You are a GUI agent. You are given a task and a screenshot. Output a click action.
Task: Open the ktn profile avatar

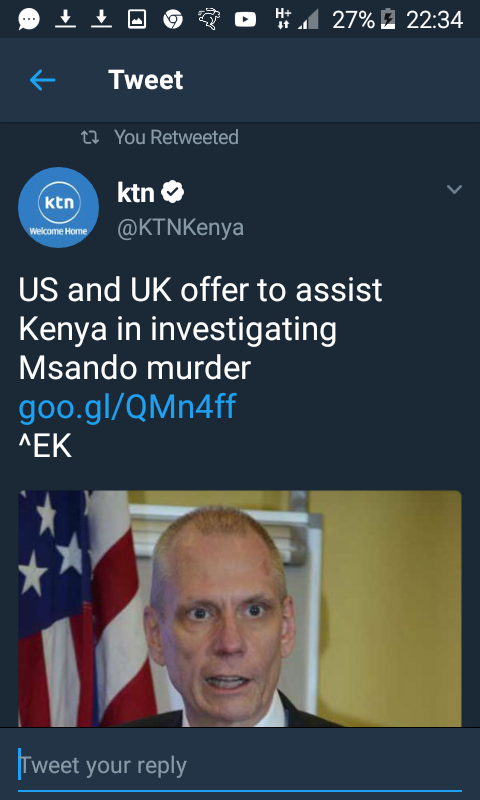pyautogui.click(x=58, y=208)
